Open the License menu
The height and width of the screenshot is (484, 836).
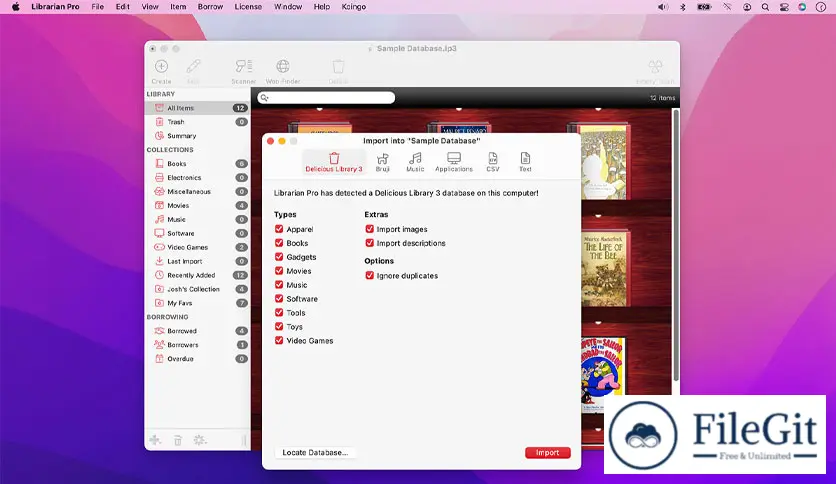point(248,7)
